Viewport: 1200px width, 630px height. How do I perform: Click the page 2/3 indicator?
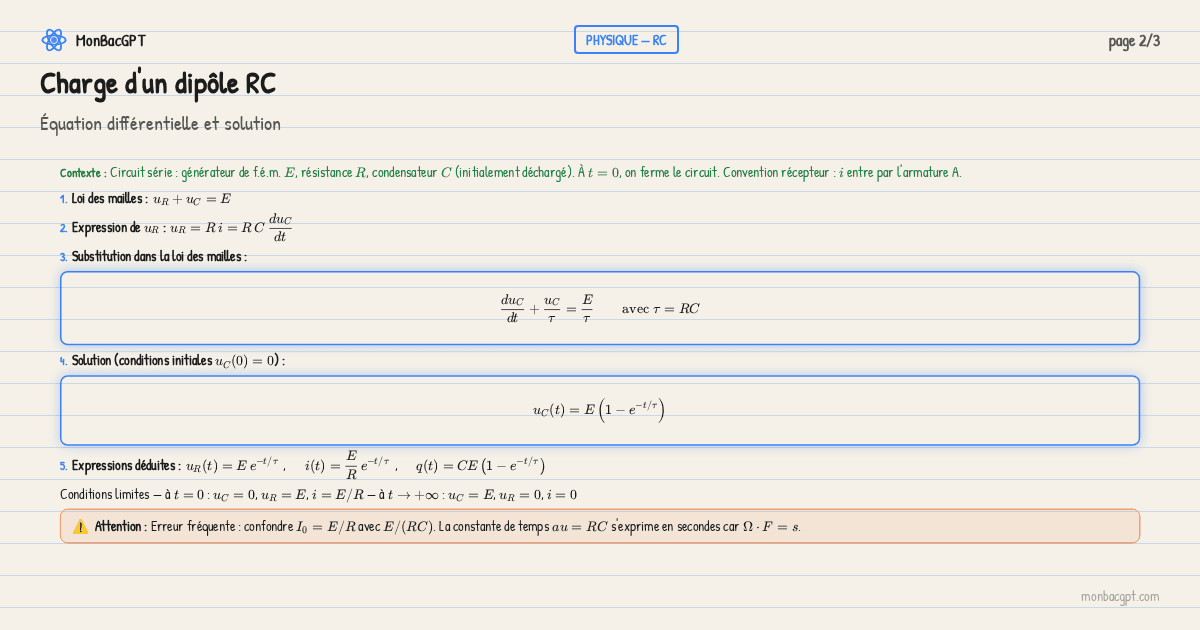pyautogui.click(x=1134, y=41)
